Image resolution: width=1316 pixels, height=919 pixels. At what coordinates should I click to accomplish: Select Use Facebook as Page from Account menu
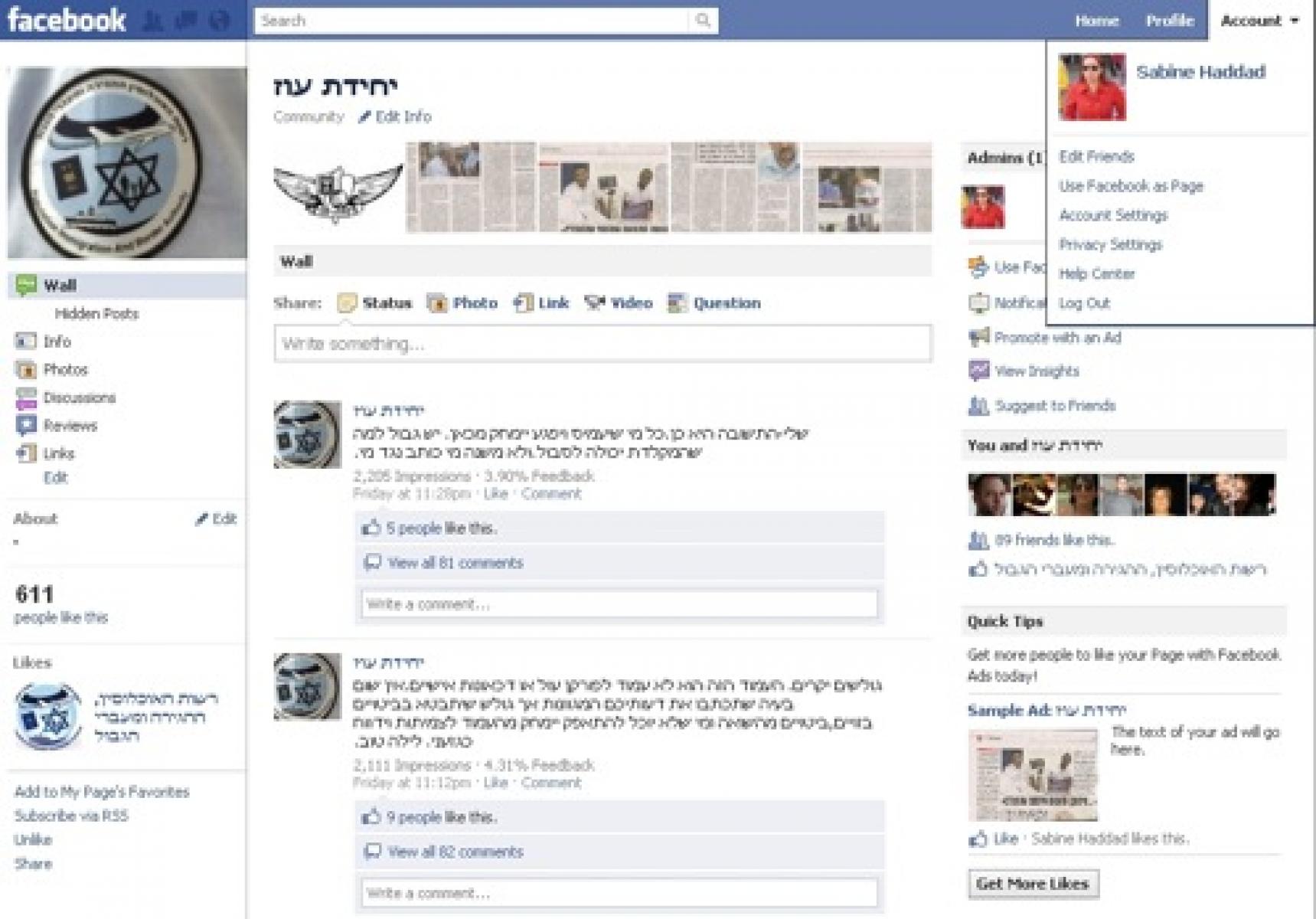(x=1131, y=186)
